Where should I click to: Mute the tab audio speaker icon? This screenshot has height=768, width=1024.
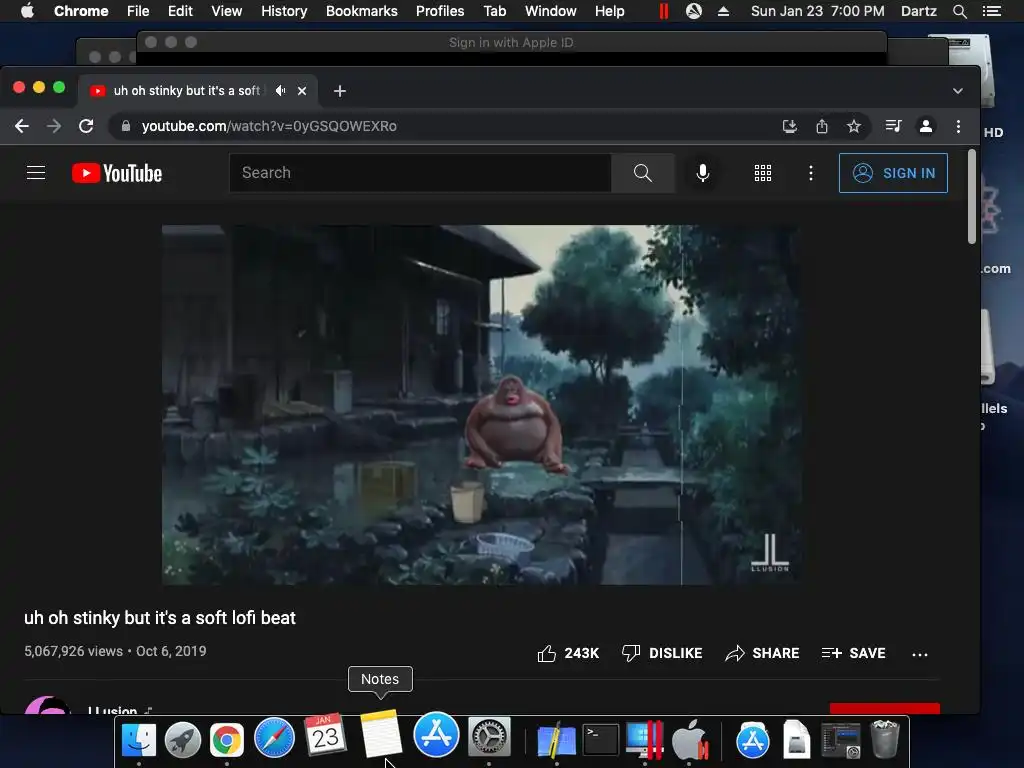280,91
